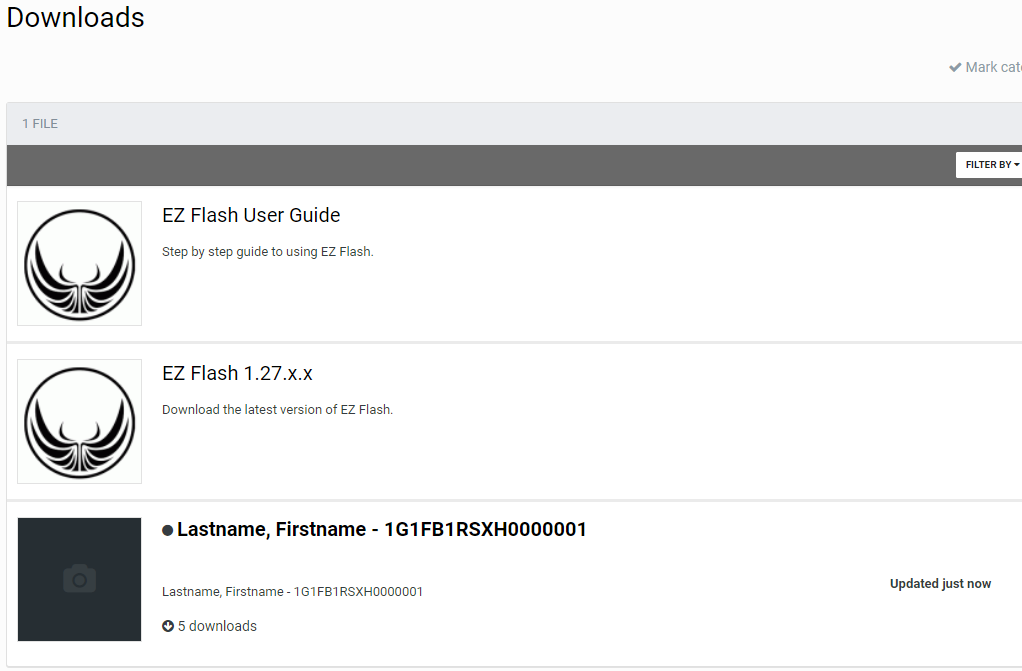Viewport: 1022px width, 671px height.
Task: Click the '1 FILE' count label
Action: [40, 124]
